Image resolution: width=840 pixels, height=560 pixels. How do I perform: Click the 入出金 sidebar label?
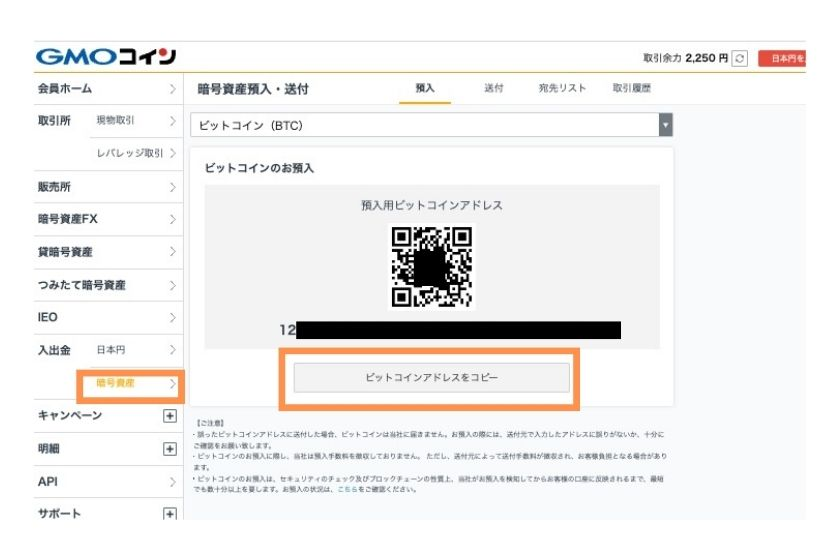click(x=54, y=350)
